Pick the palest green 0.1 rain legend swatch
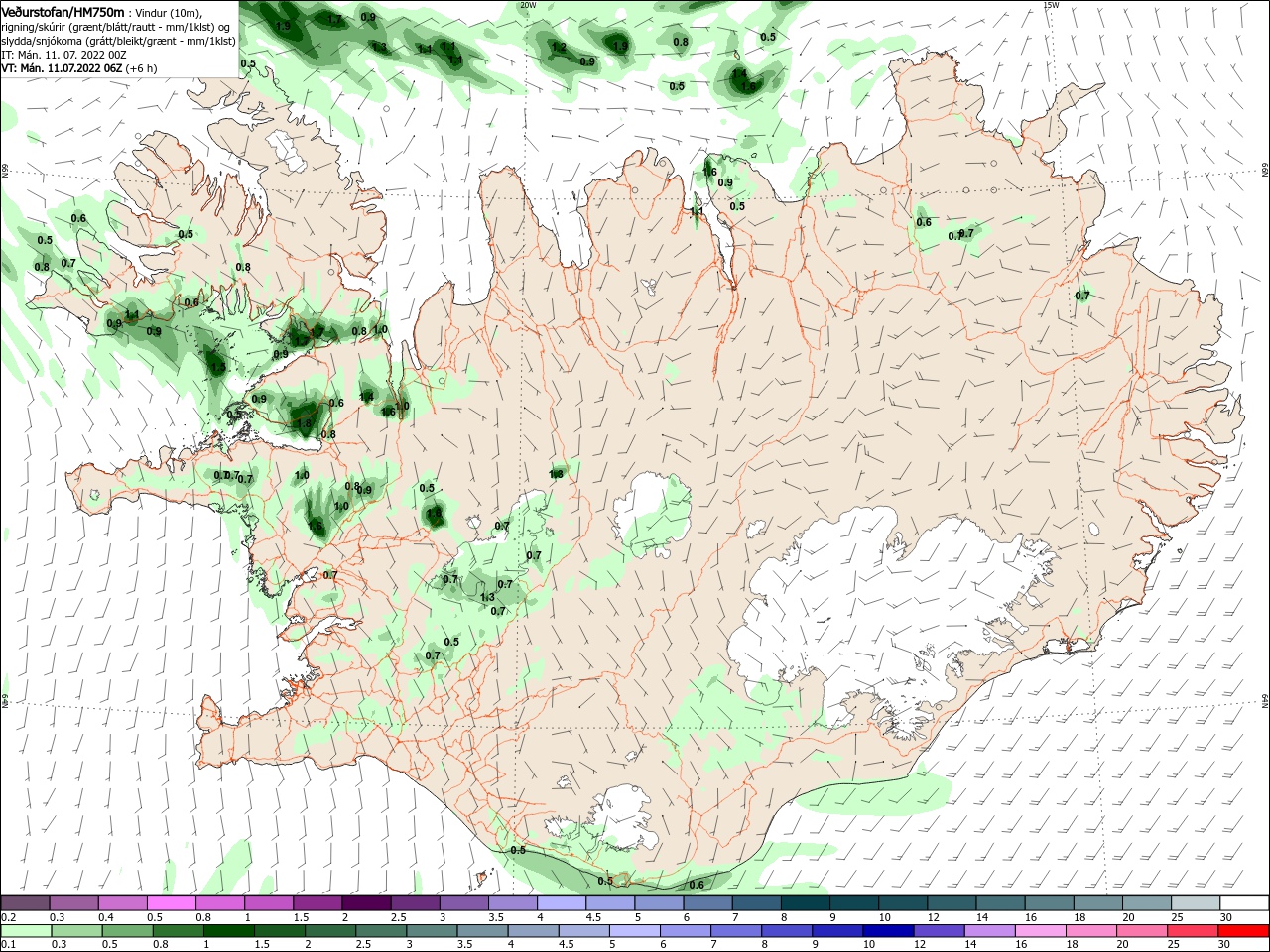 coord(25,931)
